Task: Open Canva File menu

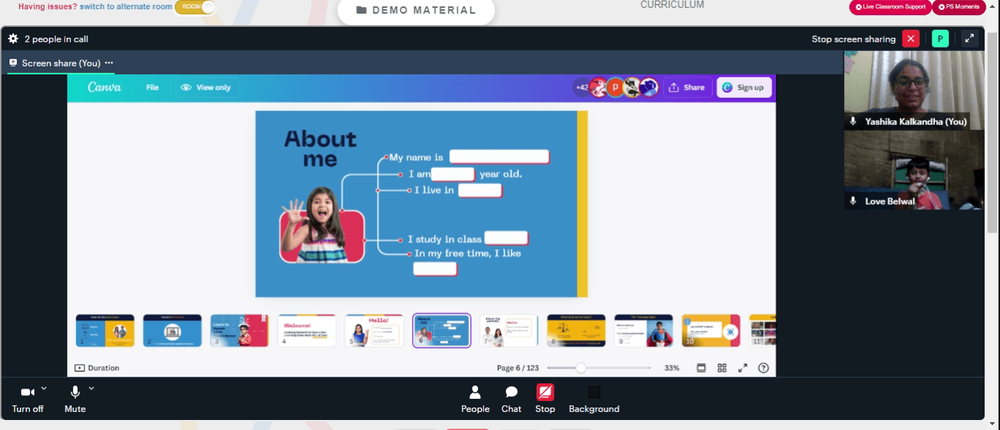Action: 152,87
